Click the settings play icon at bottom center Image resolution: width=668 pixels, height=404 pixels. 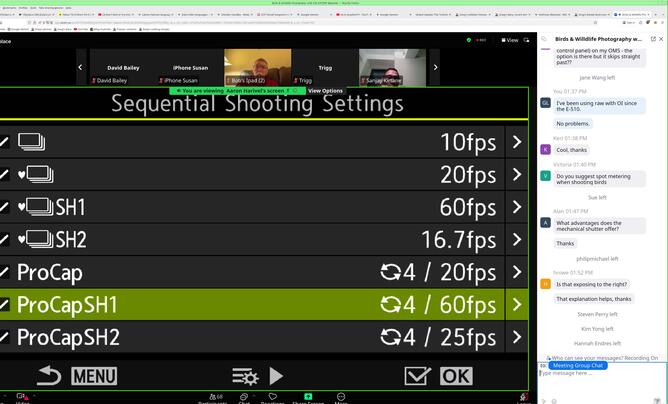258,376
